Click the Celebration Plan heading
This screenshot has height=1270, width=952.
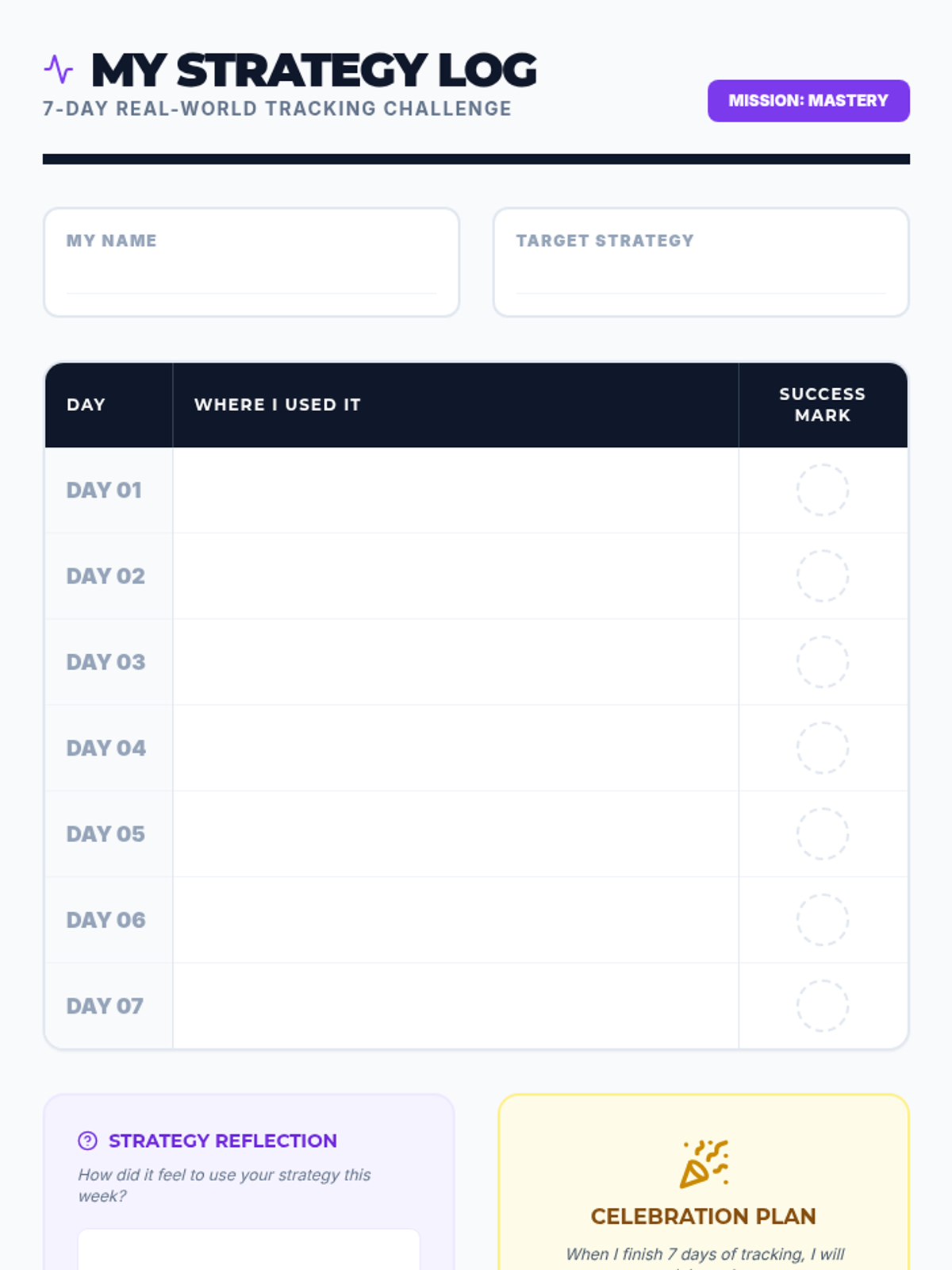(704, 1216)
